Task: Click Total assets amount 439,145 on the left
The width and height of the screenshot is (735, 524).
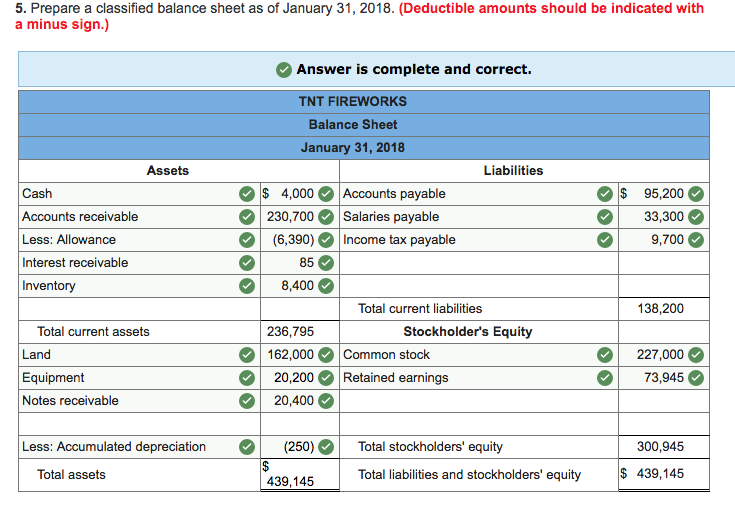Action: (290, 482)
